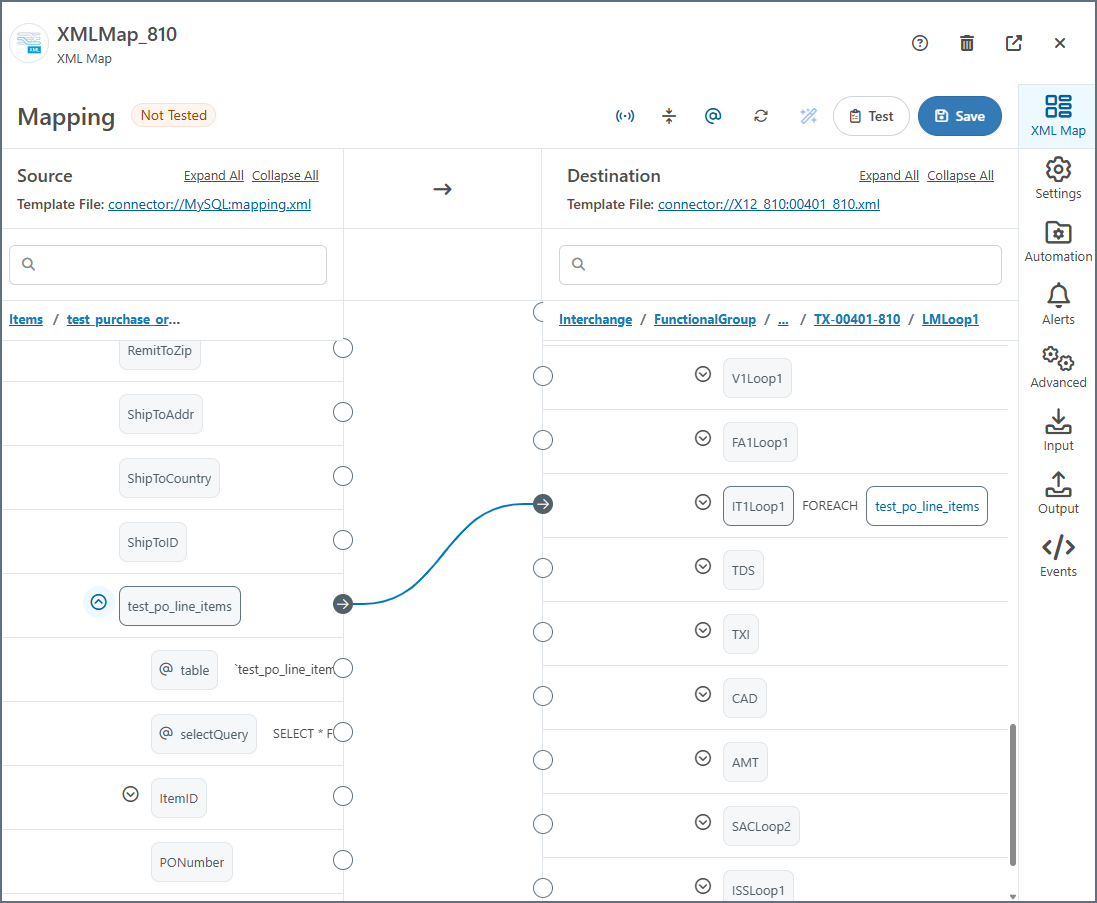
Task: Expand the ItemID source node
Action: [x=129, y=794]
